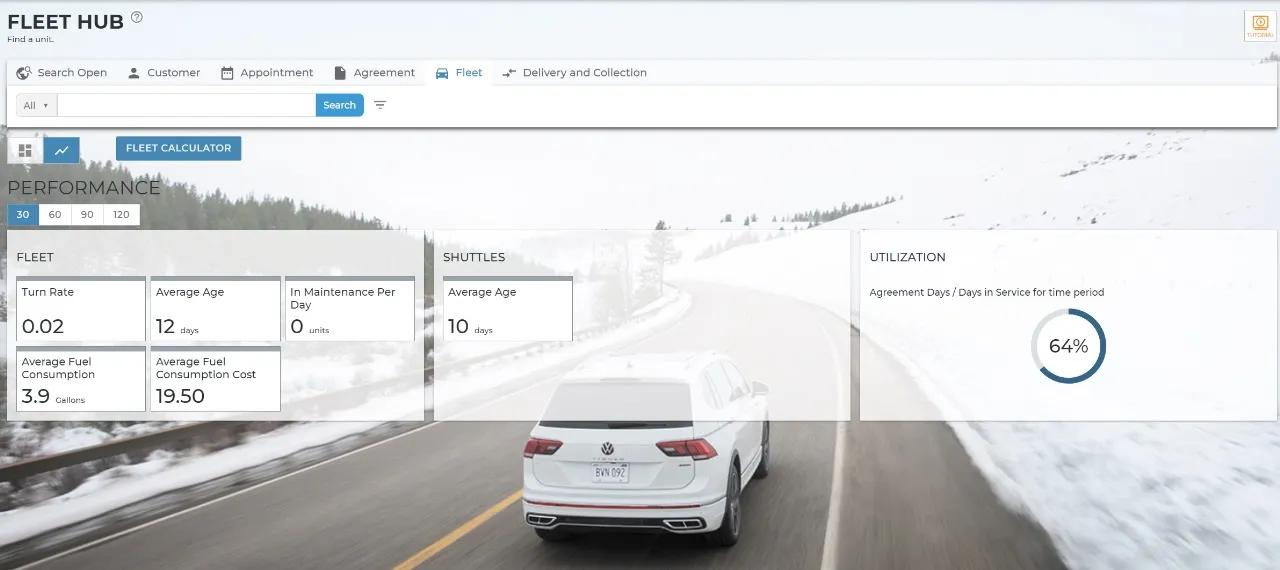The image size is (1280, 570).
Task: Select the 120-day performance period
Action: coord(121,215)
